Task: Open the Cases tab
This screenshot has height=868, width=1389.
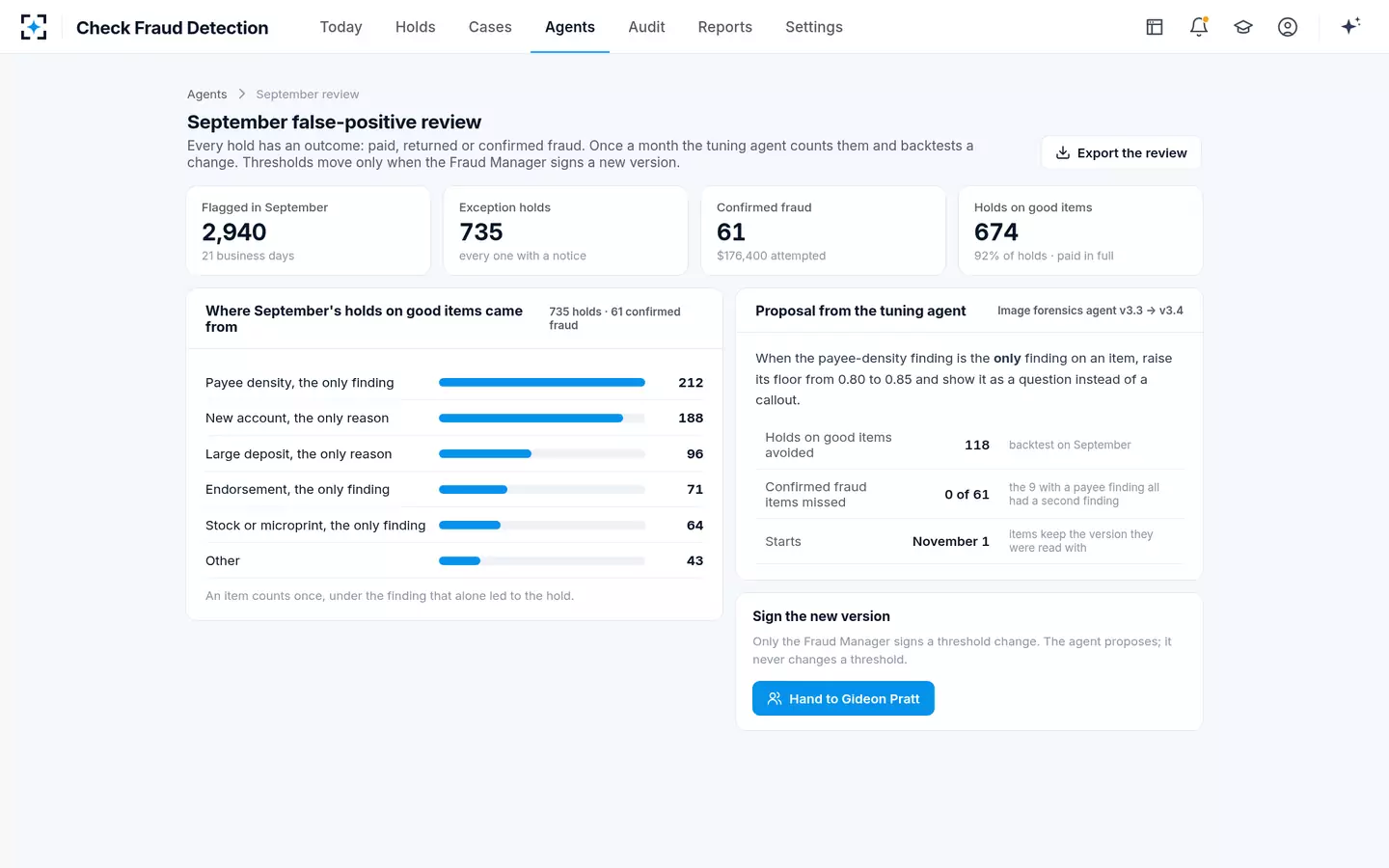Action: pos(490,27)
